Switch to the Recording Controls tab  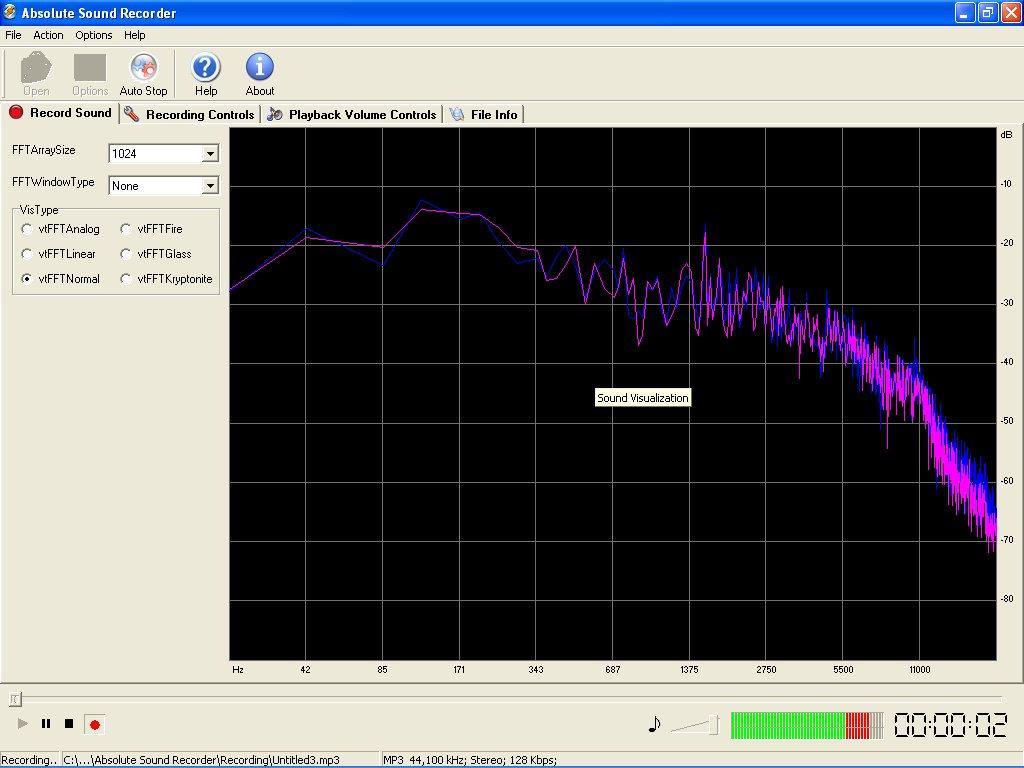(189, 114)
